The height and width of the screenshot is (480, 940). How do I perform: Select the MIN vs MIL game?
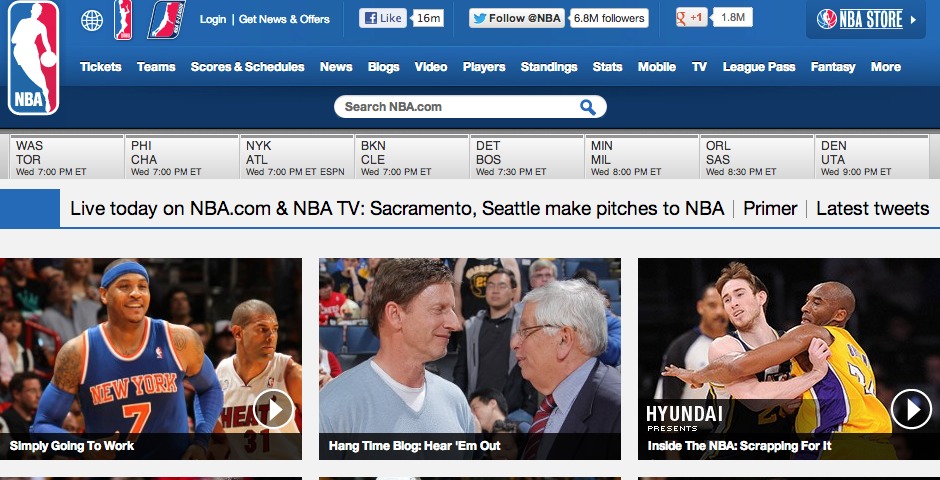(x=642, y=157)
